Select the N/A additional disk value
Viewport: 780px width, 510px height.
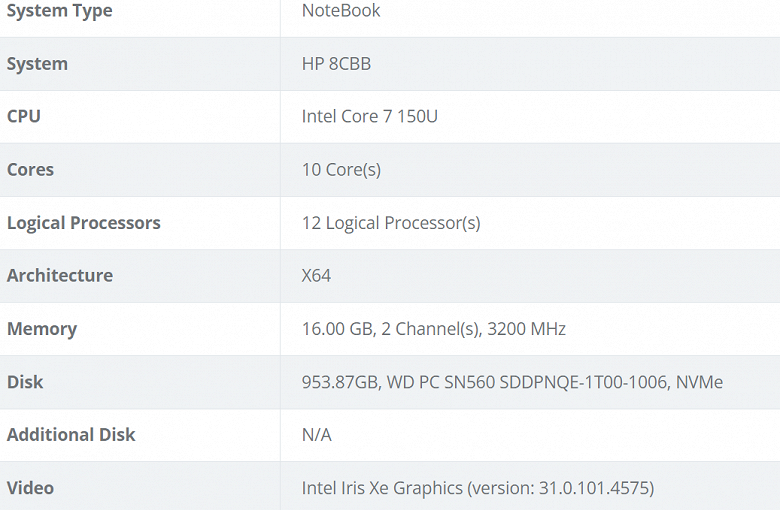point(316,434)
